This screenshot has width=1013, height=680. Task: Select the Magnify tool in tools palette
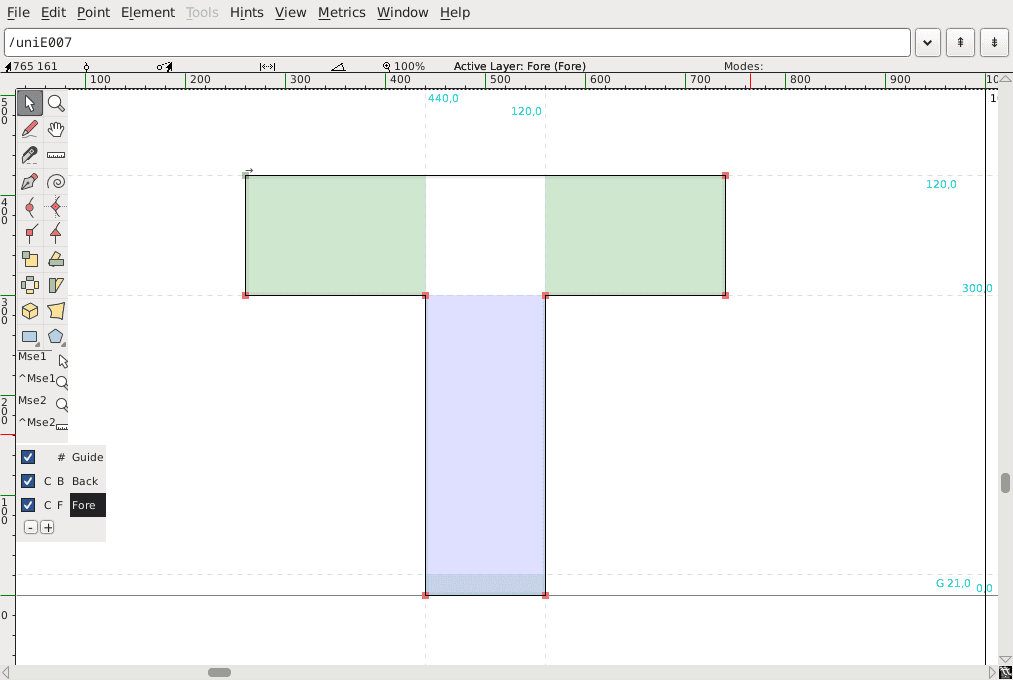pos(56,103)
